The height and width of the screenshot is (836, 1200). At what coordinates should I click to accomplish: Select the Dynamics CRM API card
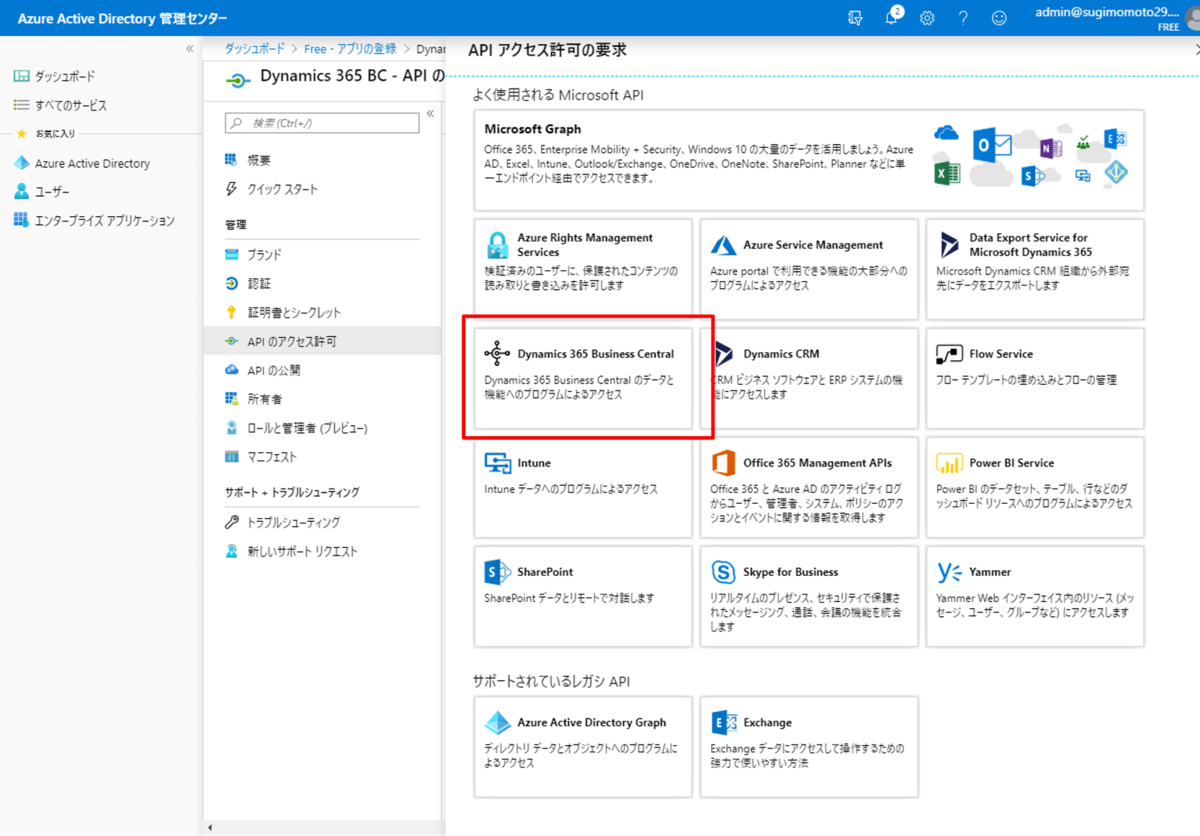pyautogui.click(x=809, y=378)
